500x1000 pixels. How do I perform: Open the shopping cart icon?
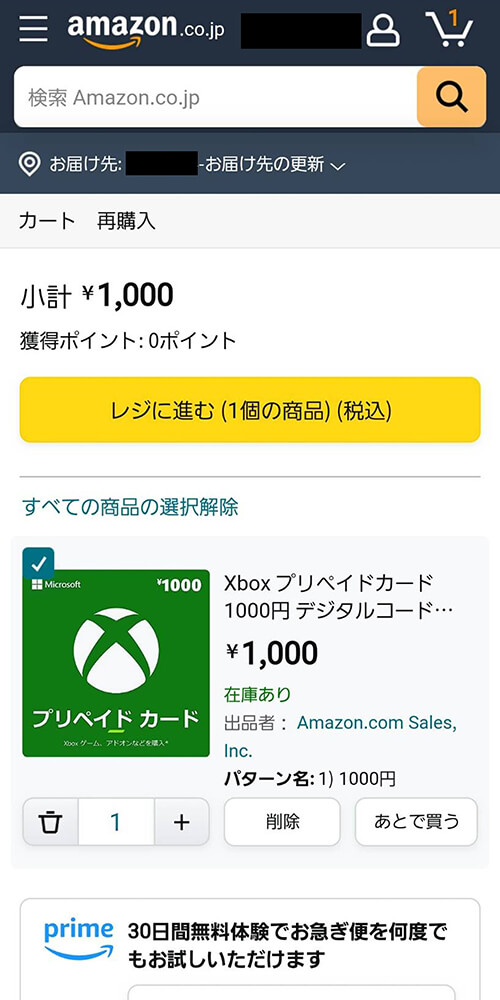450,29
